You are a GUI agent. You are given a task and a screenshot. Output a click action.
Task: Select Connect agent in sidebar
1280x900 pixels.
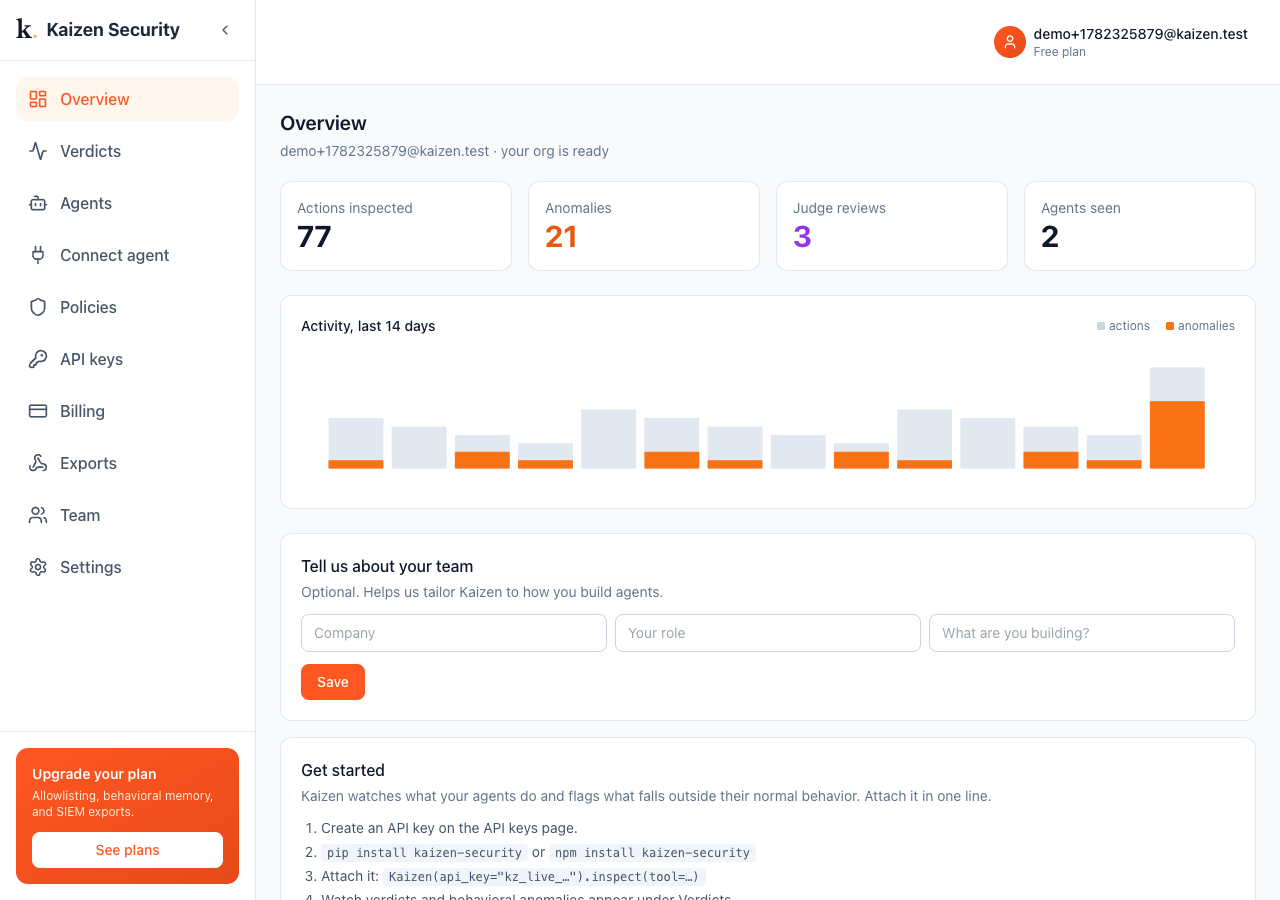point(127,255)
